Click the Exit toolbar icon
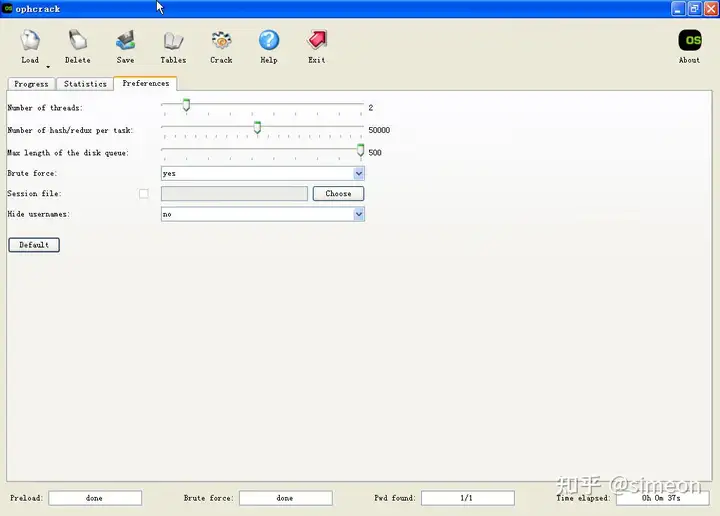This screenshot has width=720, height=516. click(317, 40)
